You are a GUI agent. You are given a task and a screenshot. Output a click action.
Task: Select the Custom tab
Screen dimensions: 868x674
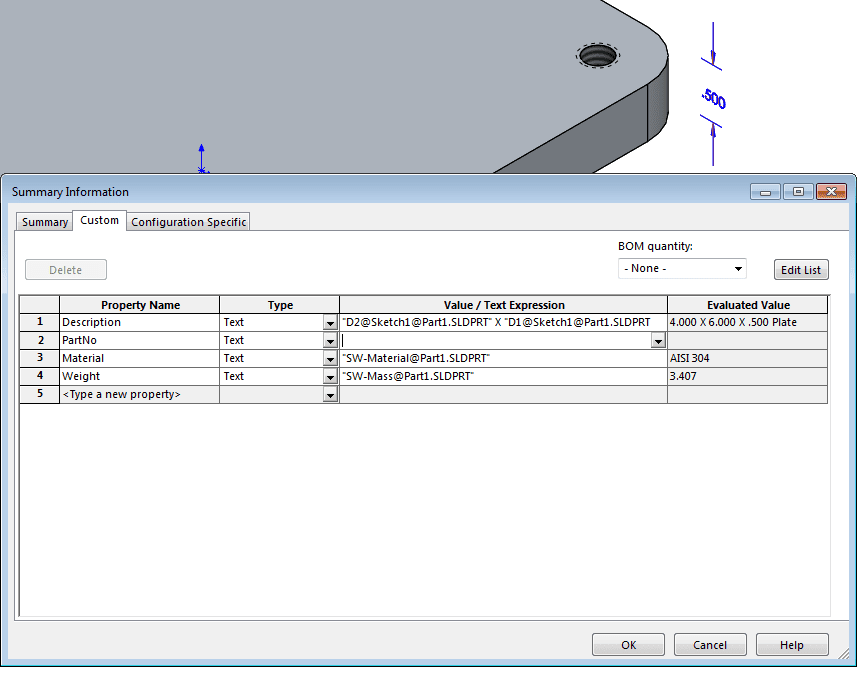click(99, 221)
